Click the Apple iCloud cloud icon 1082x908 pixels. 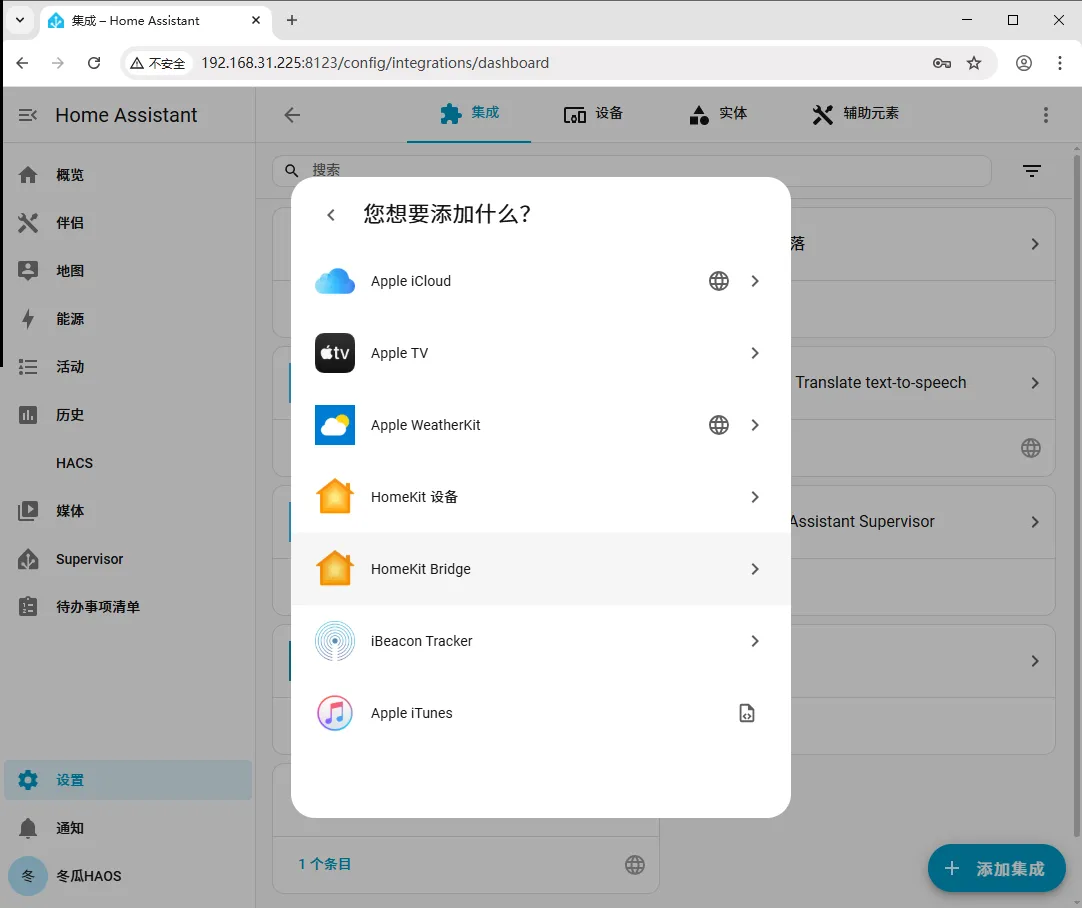tap(335, 282)
